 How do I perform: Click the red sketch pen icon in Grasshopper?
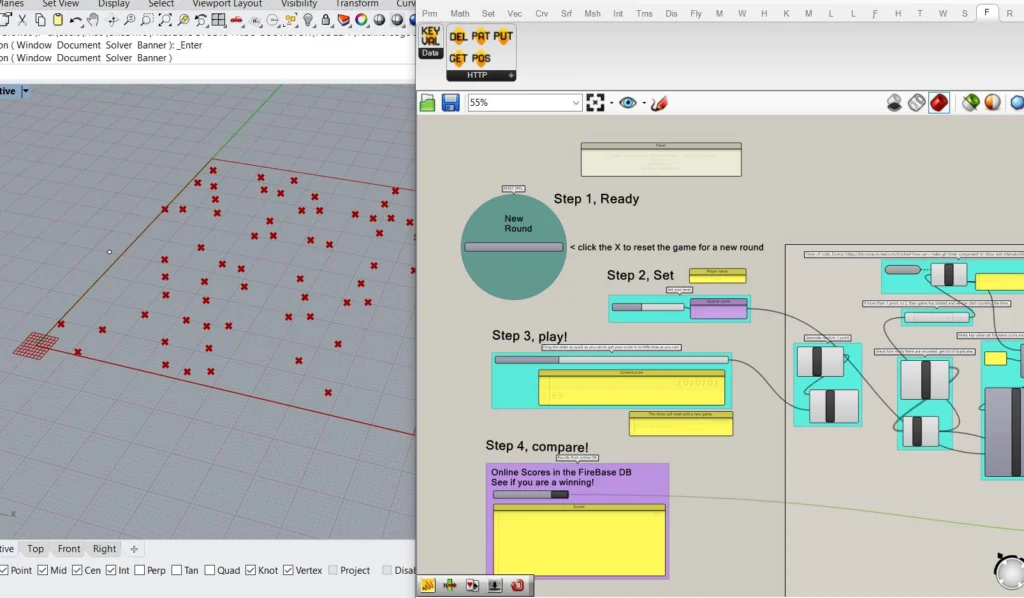coord(659,102)
